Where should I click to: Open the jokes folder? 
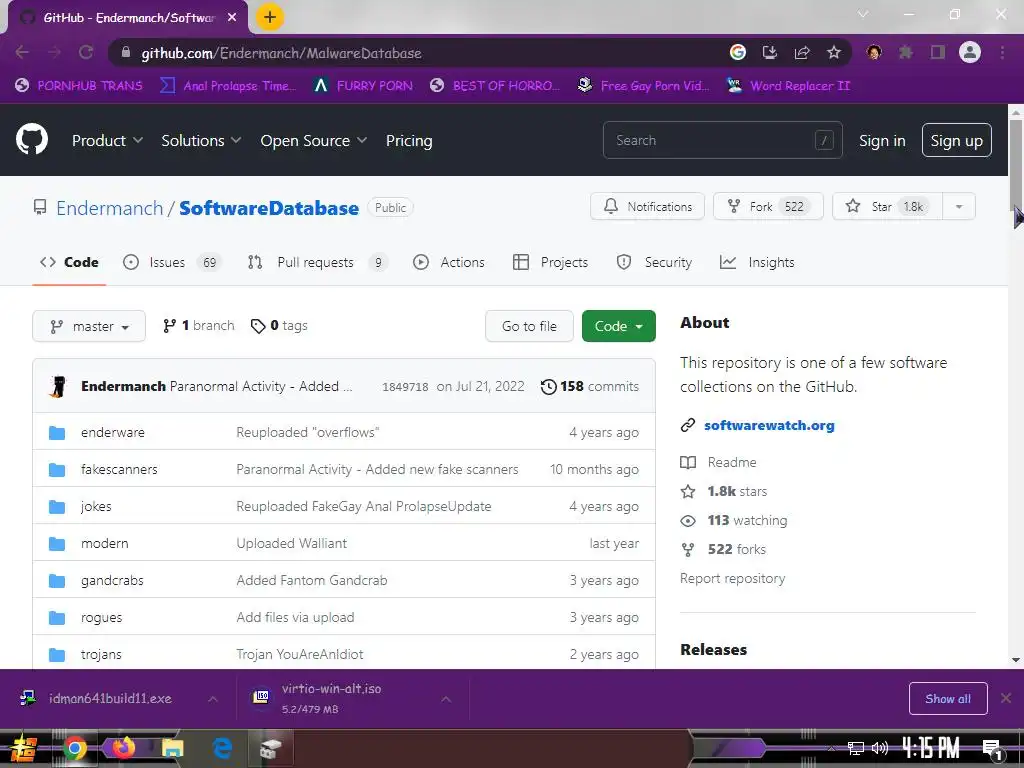[x=96, y=506]
